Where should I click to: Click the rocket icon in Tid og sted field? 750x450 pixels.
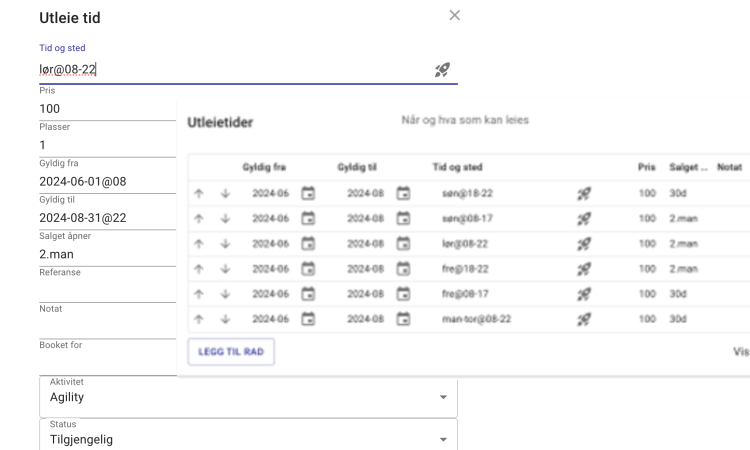tap(442, 70)
